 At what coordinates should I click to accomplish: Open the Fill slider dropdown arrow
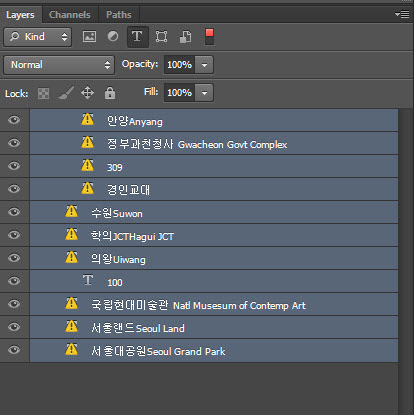(204, 93)
